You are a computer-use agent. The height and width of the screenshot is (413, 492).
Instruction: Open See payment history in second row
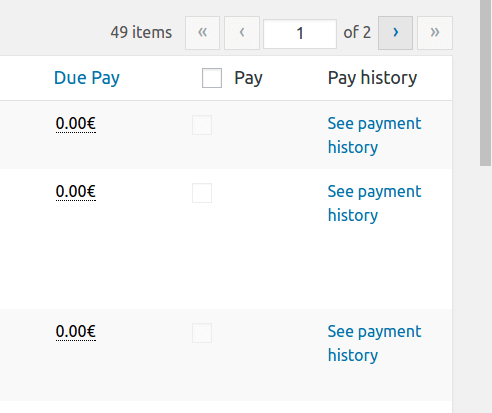click(x=374, y=203)
